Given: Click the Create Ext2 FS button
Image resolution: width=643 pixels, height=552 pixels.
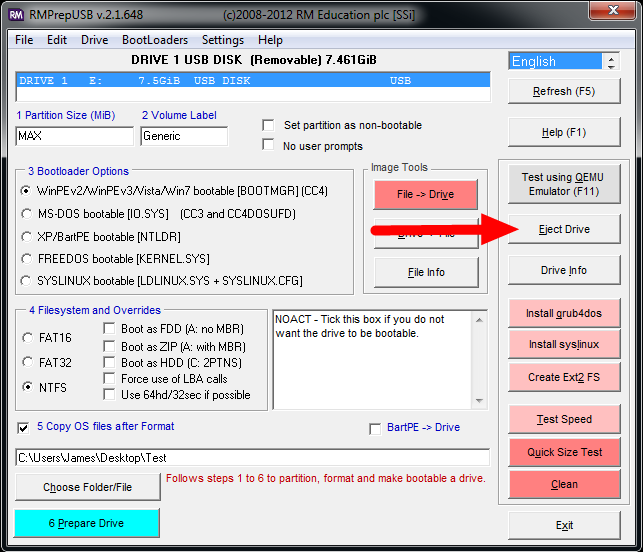Looking at the screenshot, I should [x=564, y=377].
